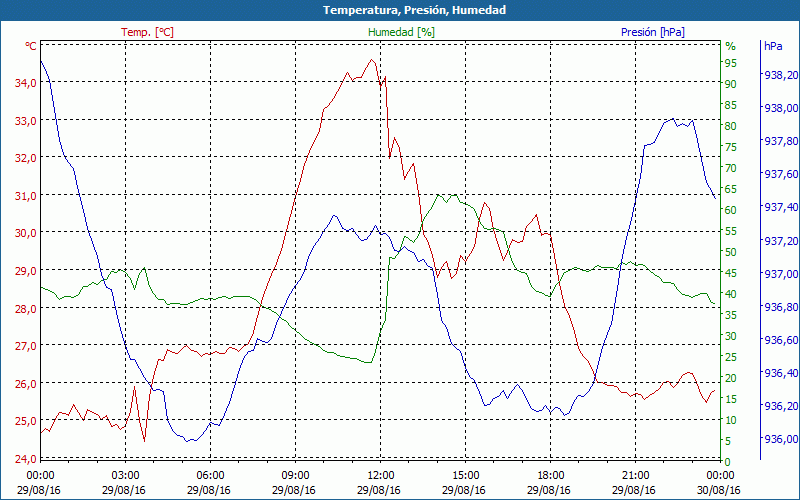Click temperature axis value 26,0
This screenshot has width=800, height=500.
tap(25, 384)
